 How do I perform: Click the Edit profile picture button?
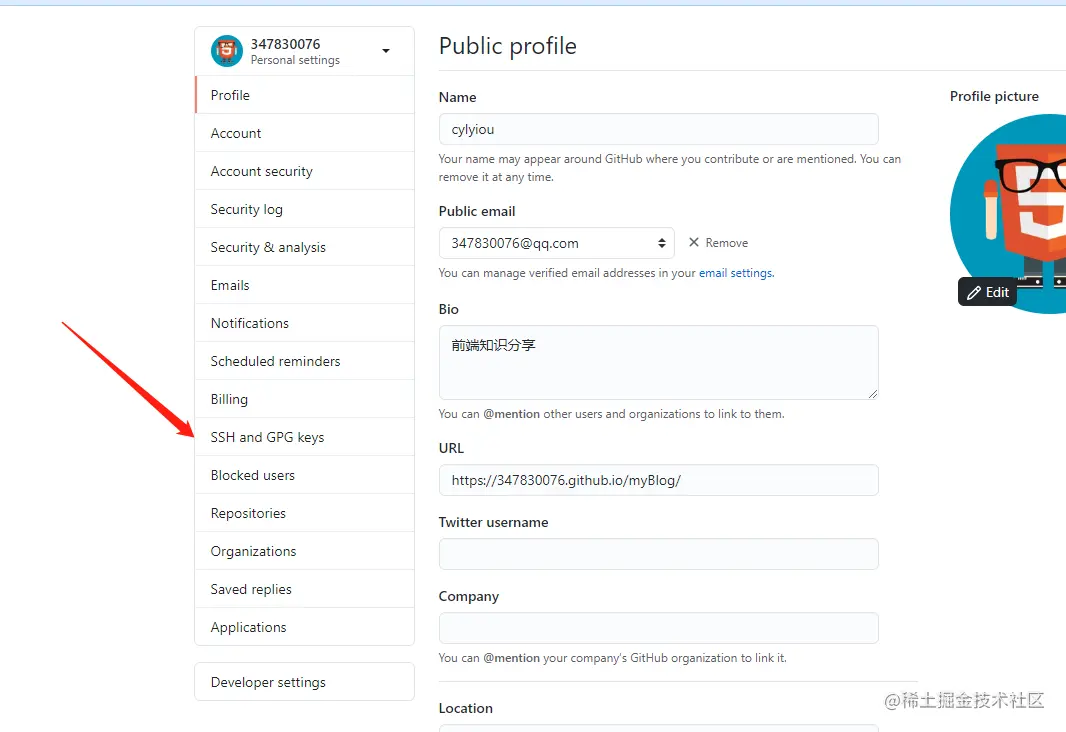988,292
